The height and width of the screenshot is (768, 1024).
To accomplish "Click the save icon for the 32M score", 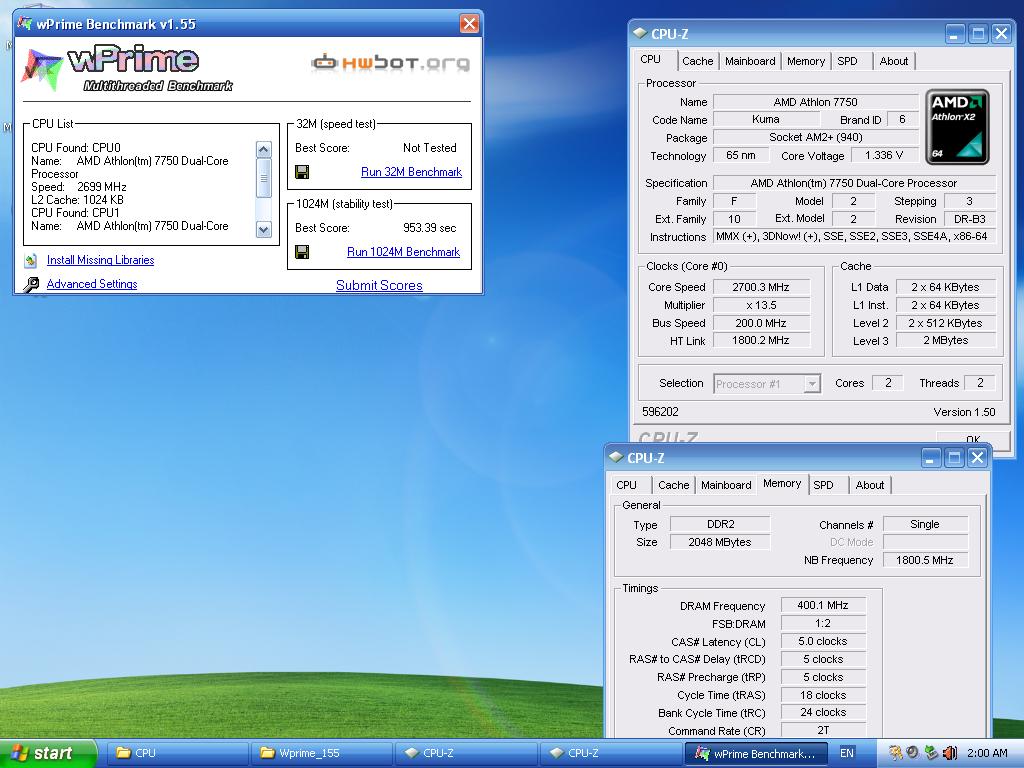I will [x=302, y=172].
